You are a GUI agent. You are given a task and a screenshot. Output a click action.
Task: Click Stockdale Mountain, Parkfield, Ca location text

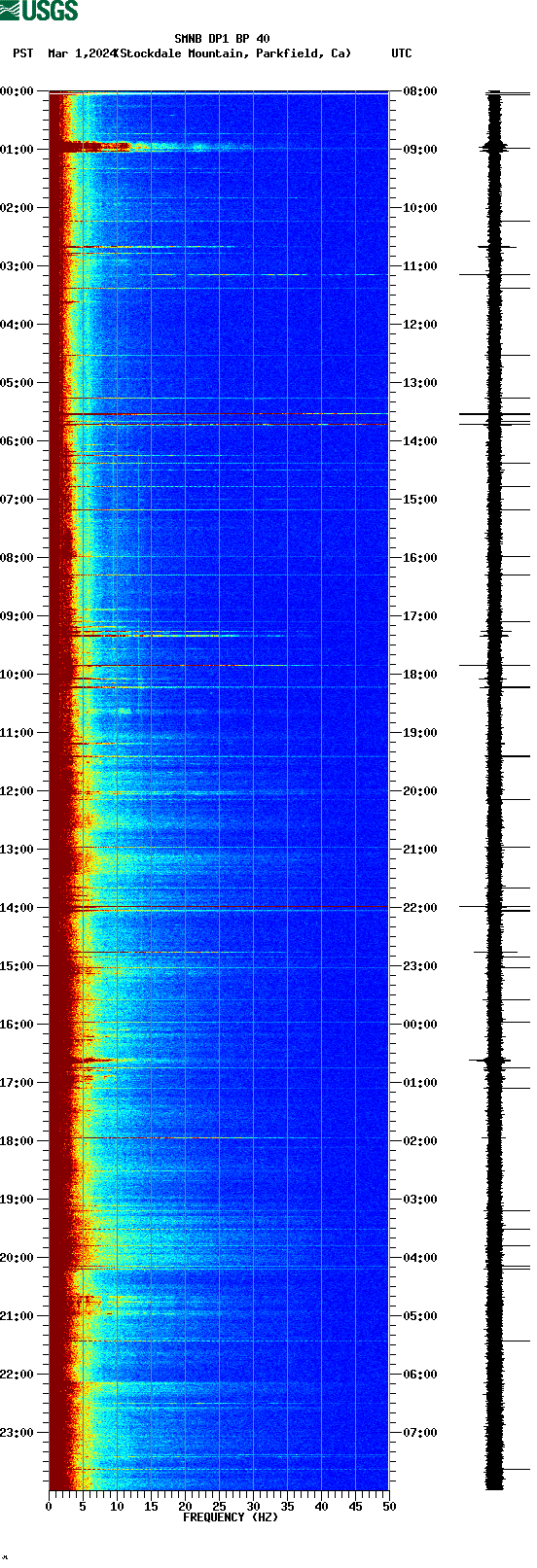tap(233, 53)
